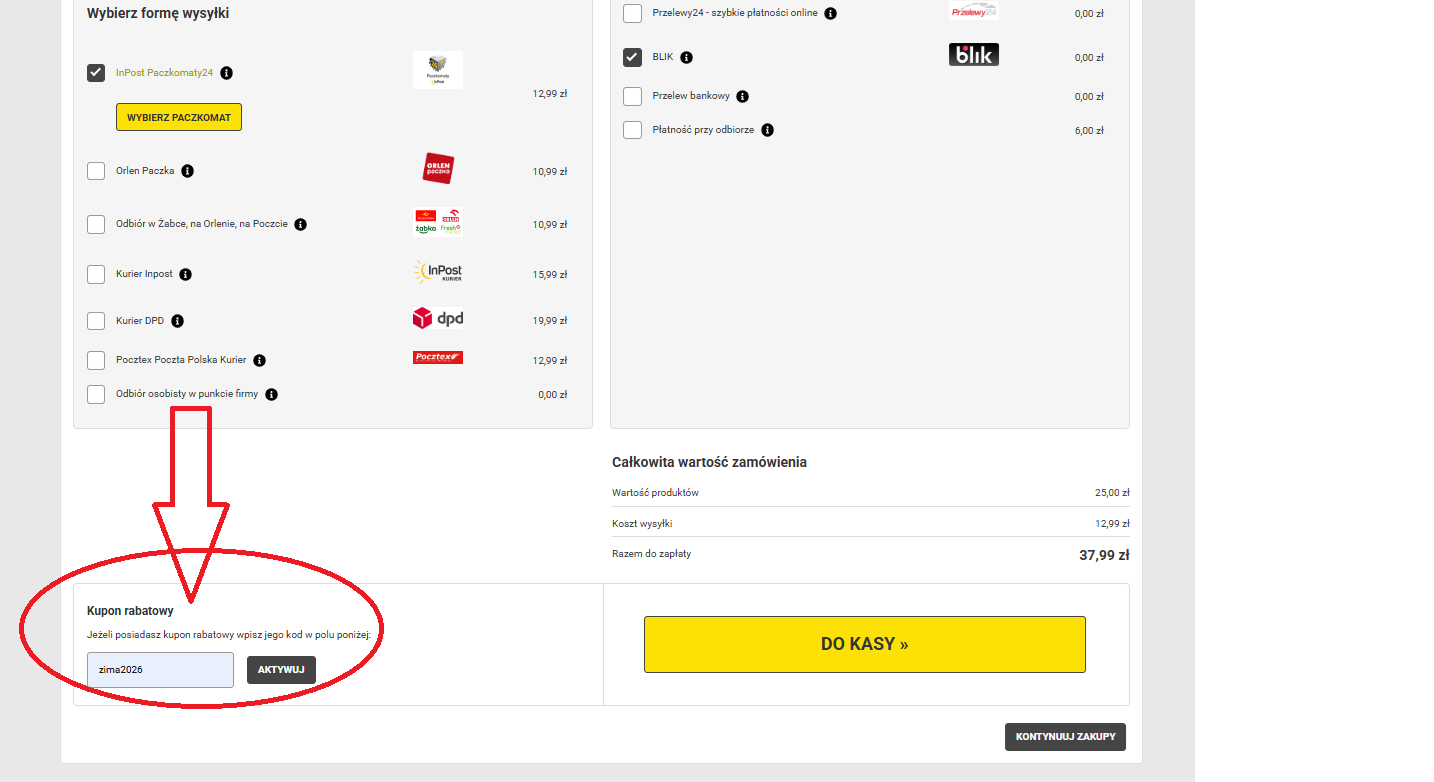Check Odbiór w Żabce, na Orlenie shipping option
This screenshot has width=1434, height=782.
(x=96, y=224)
